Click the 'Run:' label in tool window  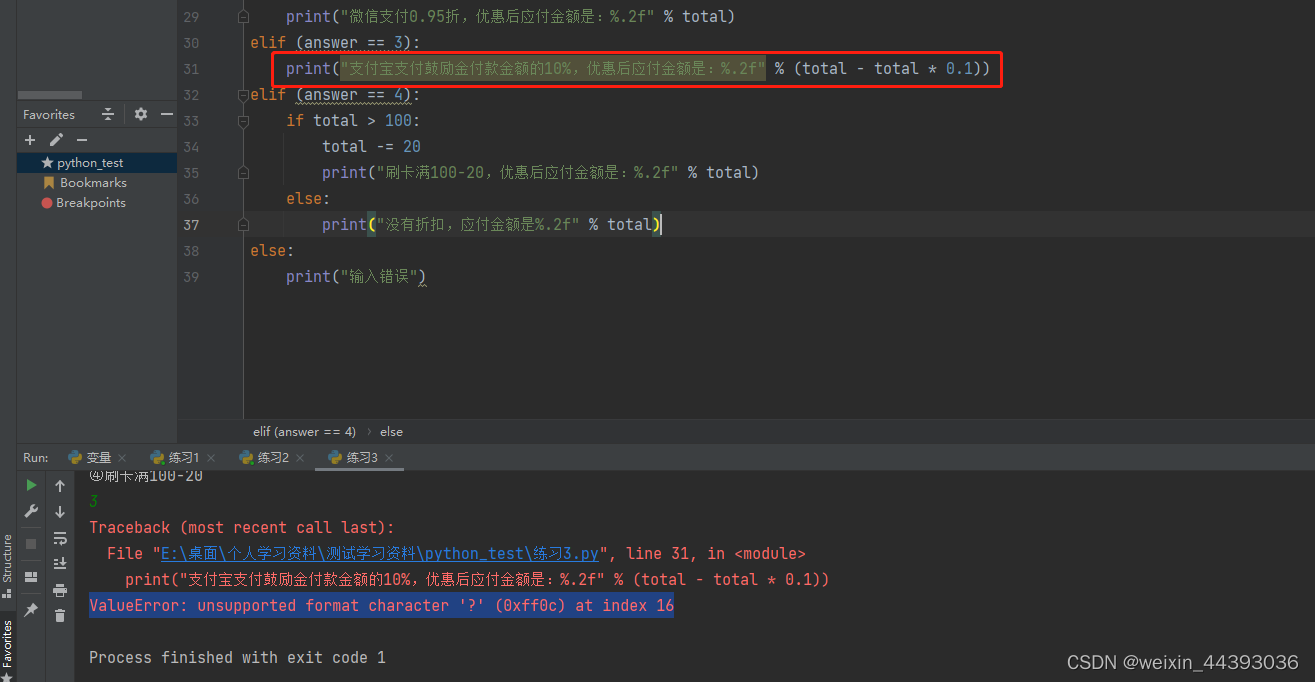coord(35,458)
